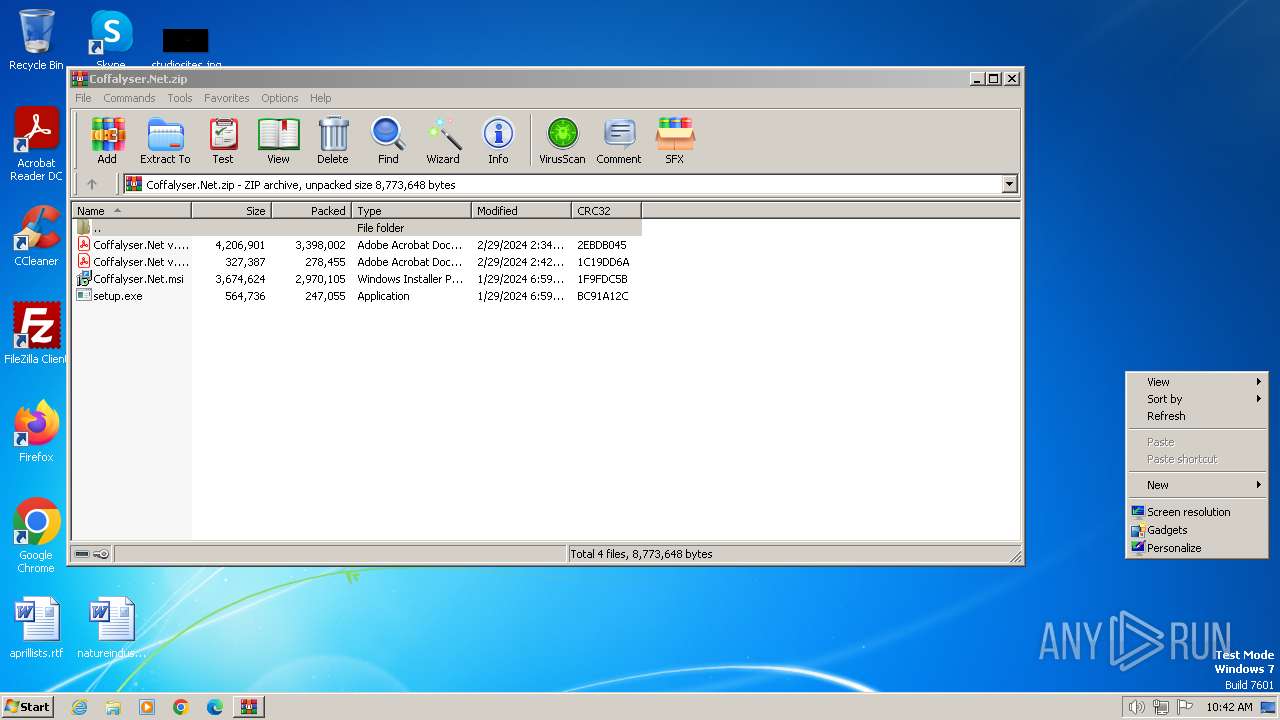1280x720 pixels.
Task: Open the Help menu
Action: (321, 98)
